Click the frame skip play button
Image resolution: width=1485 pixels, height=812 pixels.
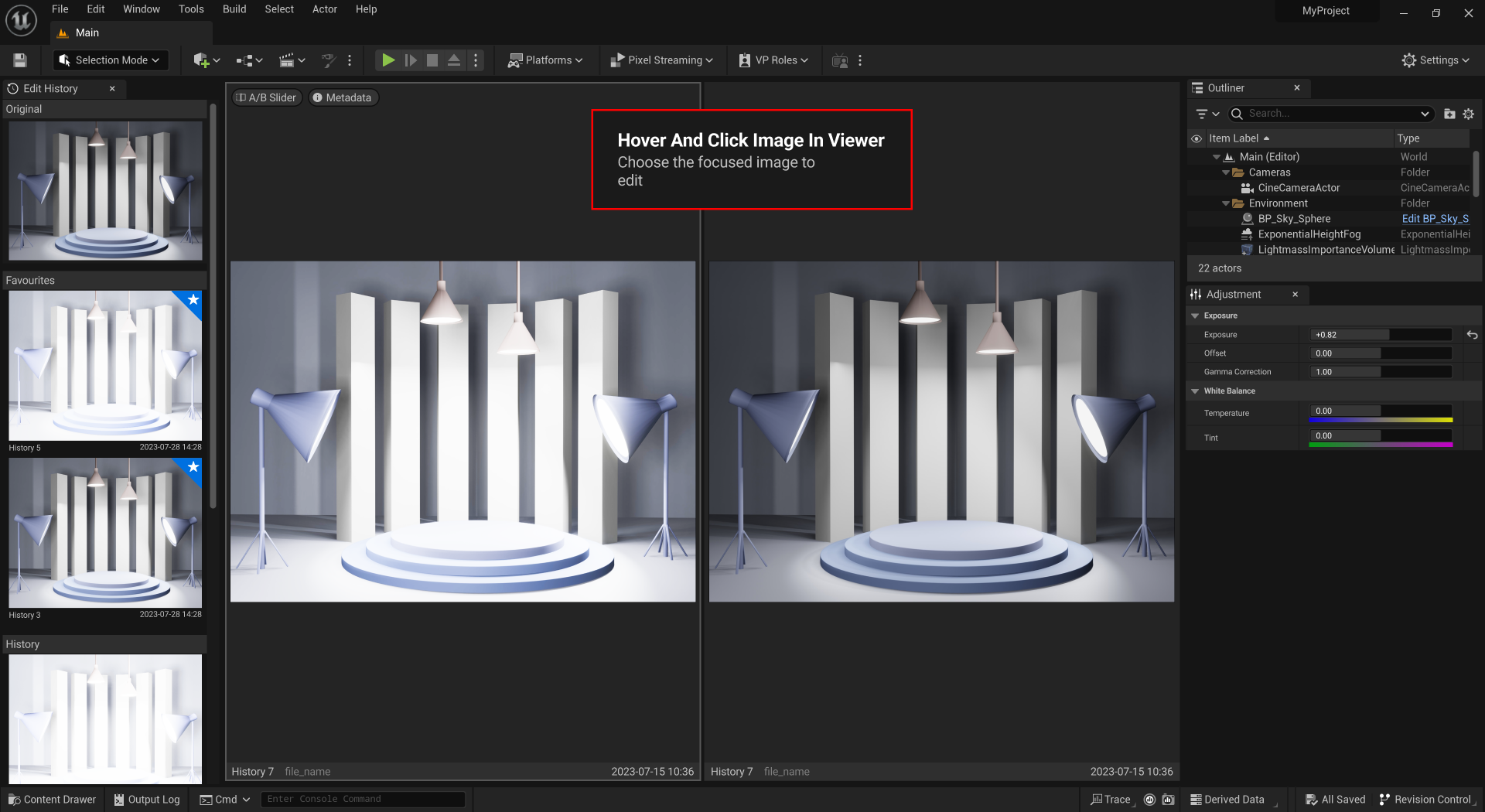point(411,60)
